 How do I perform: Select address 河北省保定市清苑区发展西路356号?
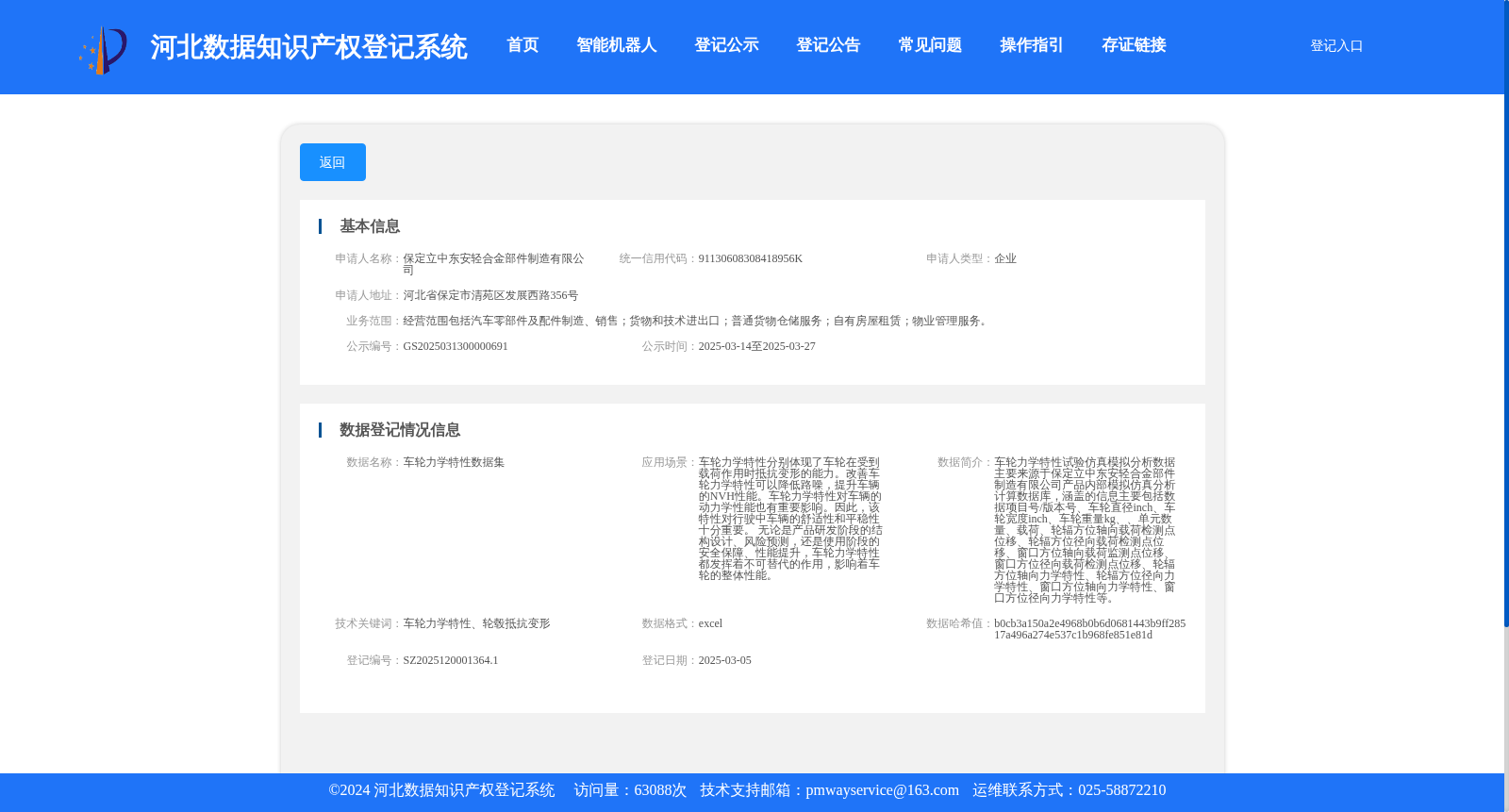490,295
